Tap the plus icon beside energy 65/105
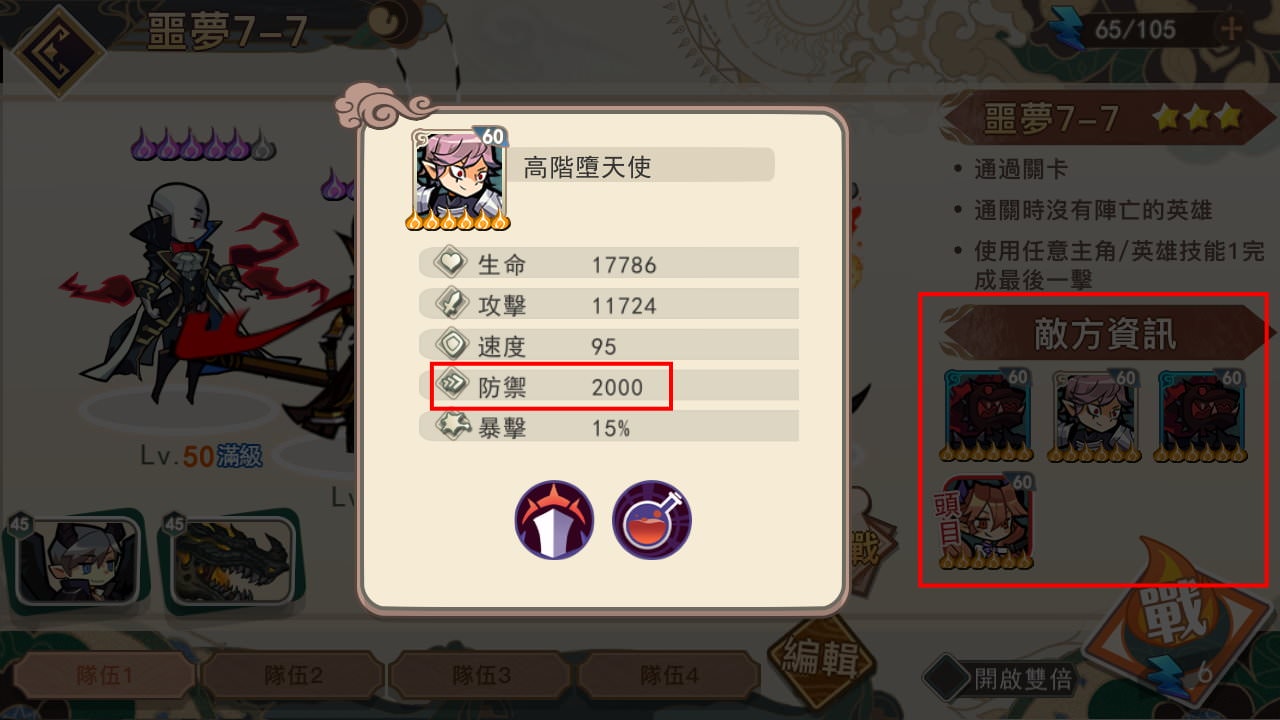The height and width of the screenshot is (720, 1280). point(1231,29)
